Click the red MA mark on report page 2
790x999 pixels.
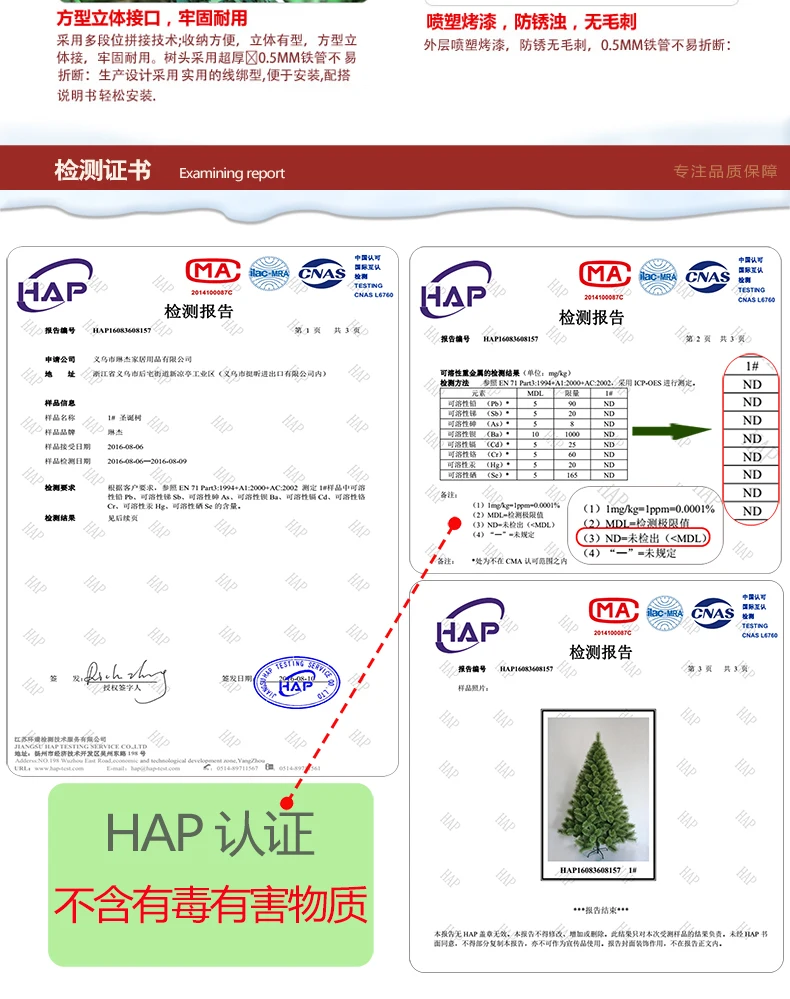point(605,275)
